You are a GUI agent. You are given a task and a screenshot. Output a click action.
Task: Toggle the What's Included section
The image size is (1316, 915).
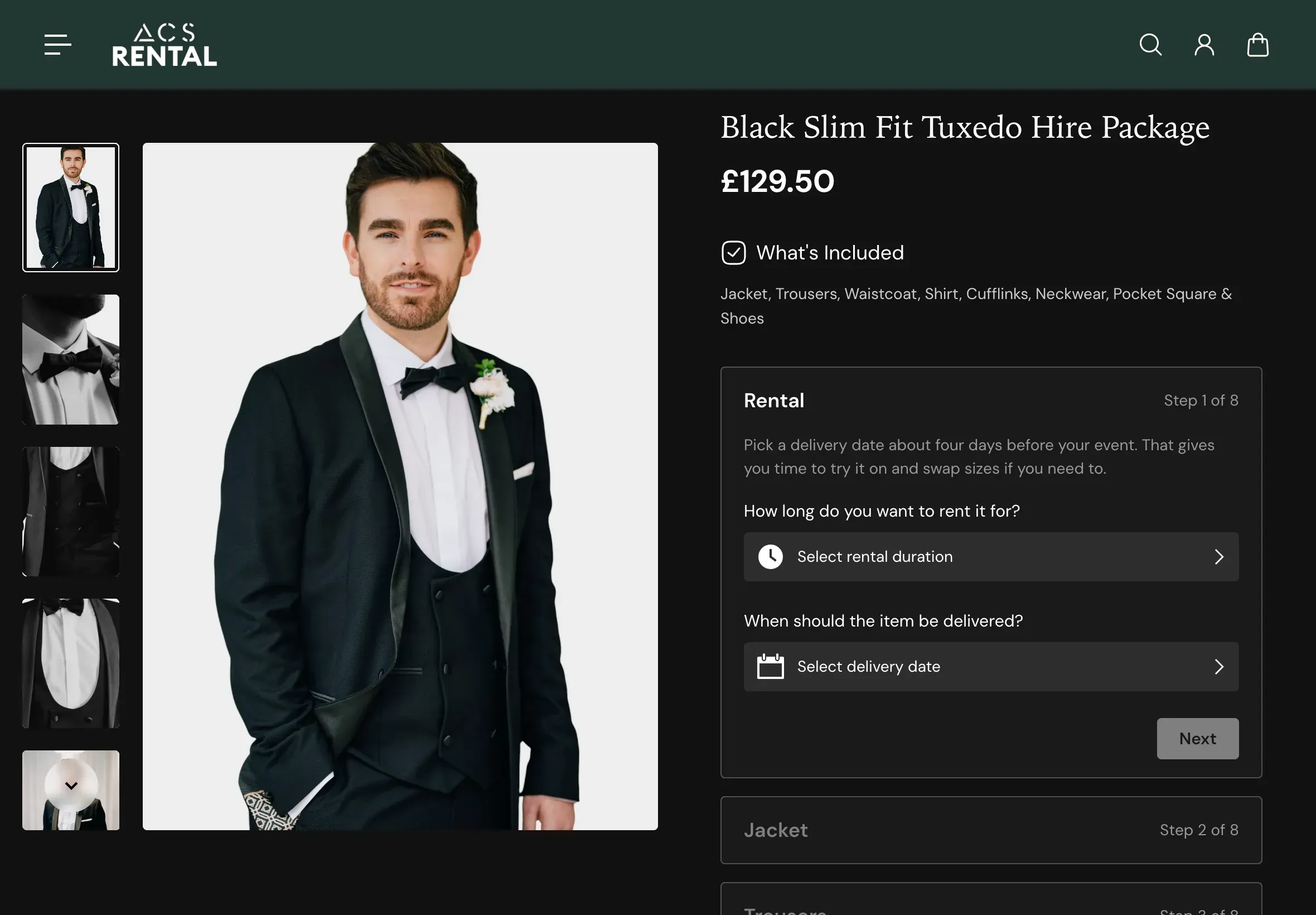click(x=830, y=252)
